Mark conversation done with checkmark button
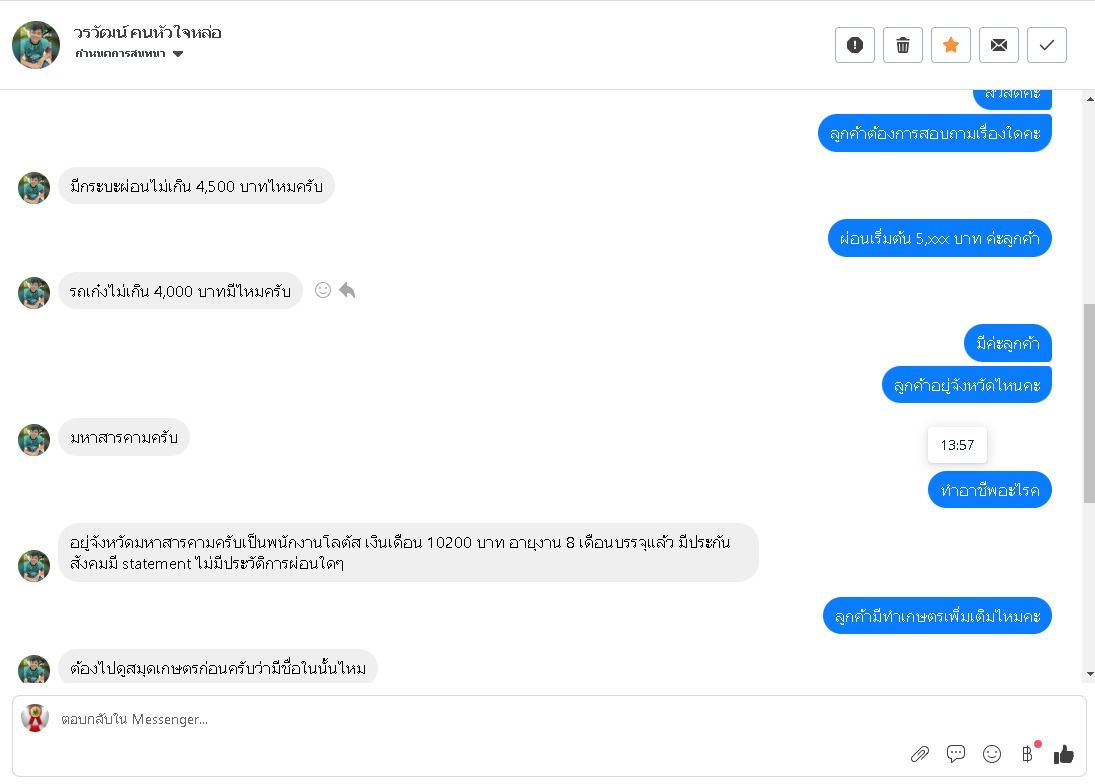The image size is (1095, 784). click(1047, 45)
